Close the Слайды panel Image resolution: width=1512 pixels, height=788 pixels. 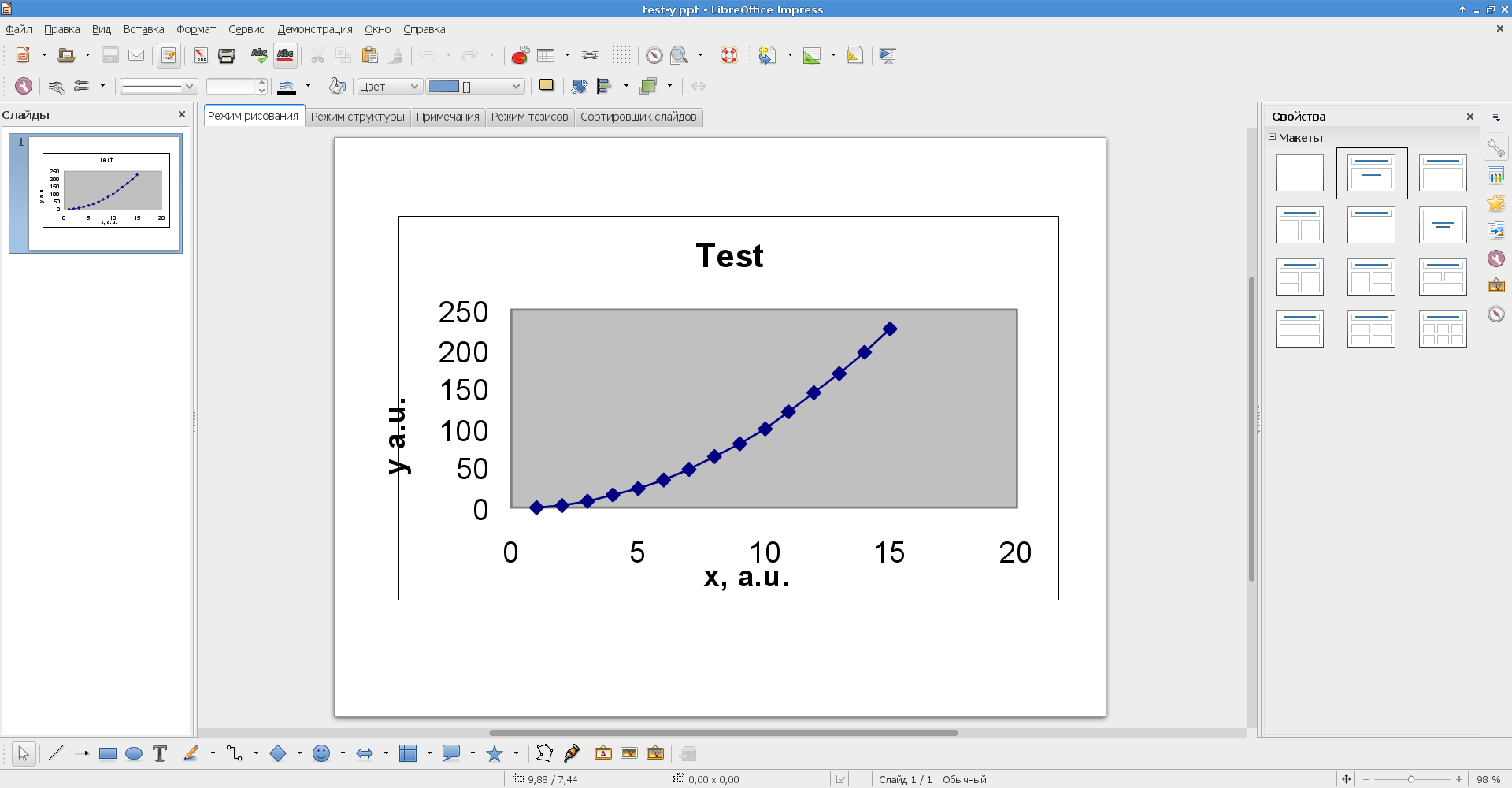(x=182, y=115)
